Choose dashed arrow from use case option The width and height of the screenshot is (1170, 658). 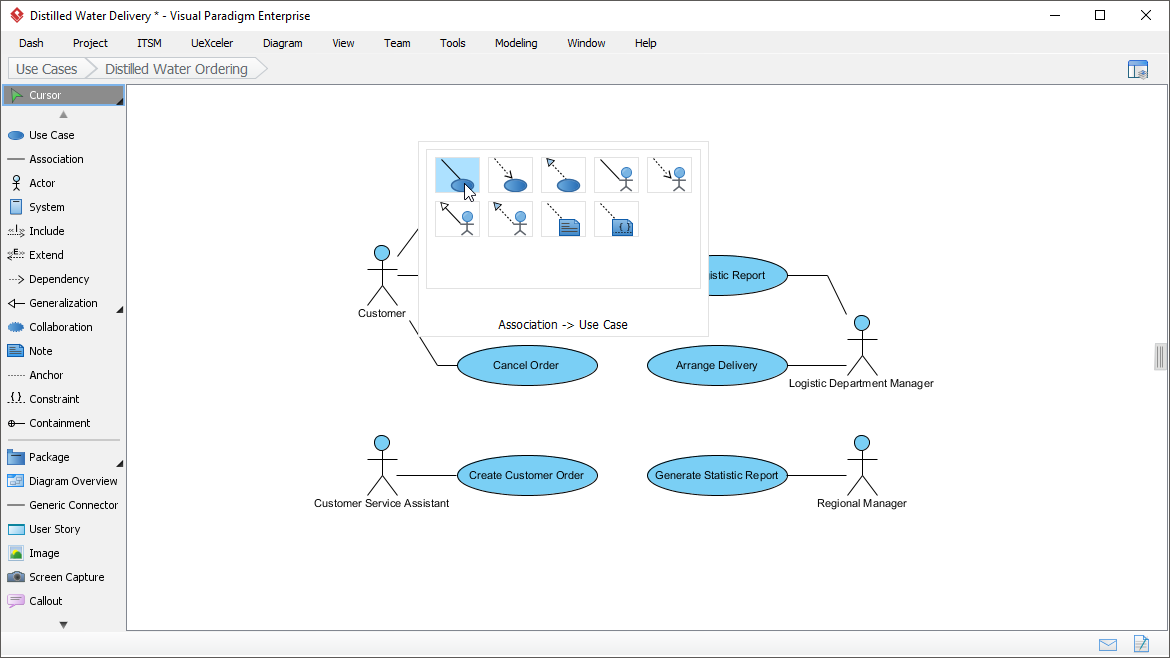click(563, 175)
